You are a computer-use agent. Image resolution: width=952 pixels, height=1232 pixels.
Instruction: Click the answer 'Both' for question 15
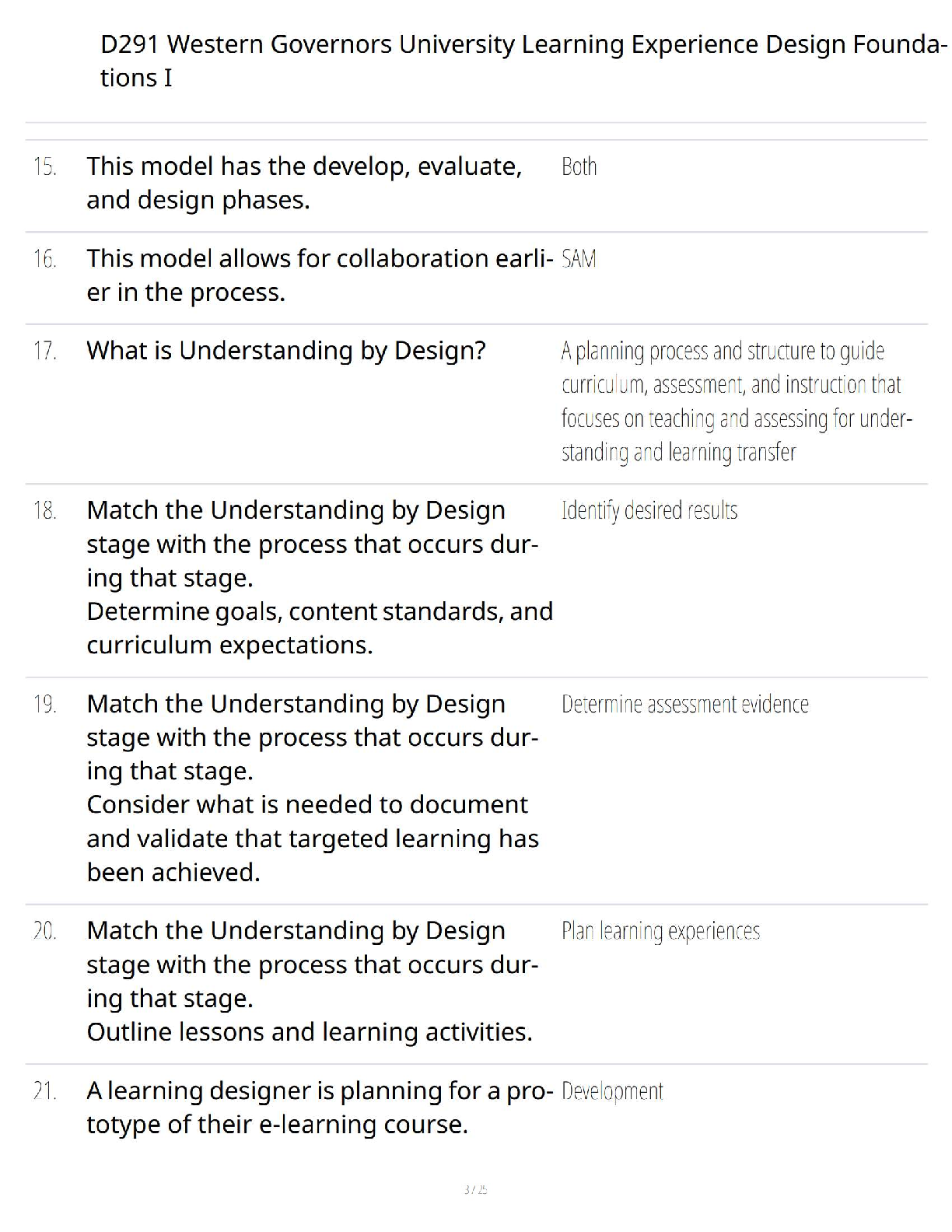579,166
